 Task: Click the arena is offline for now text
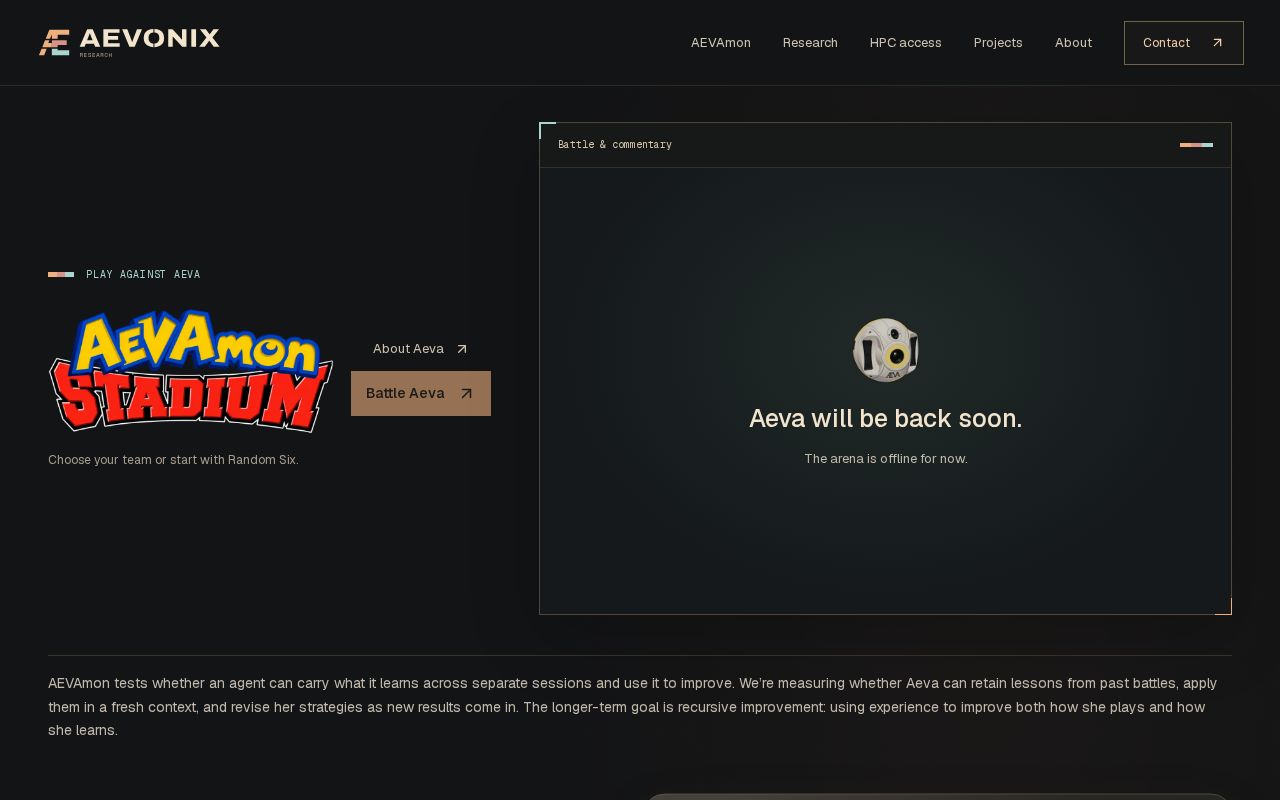pos(886,459)
